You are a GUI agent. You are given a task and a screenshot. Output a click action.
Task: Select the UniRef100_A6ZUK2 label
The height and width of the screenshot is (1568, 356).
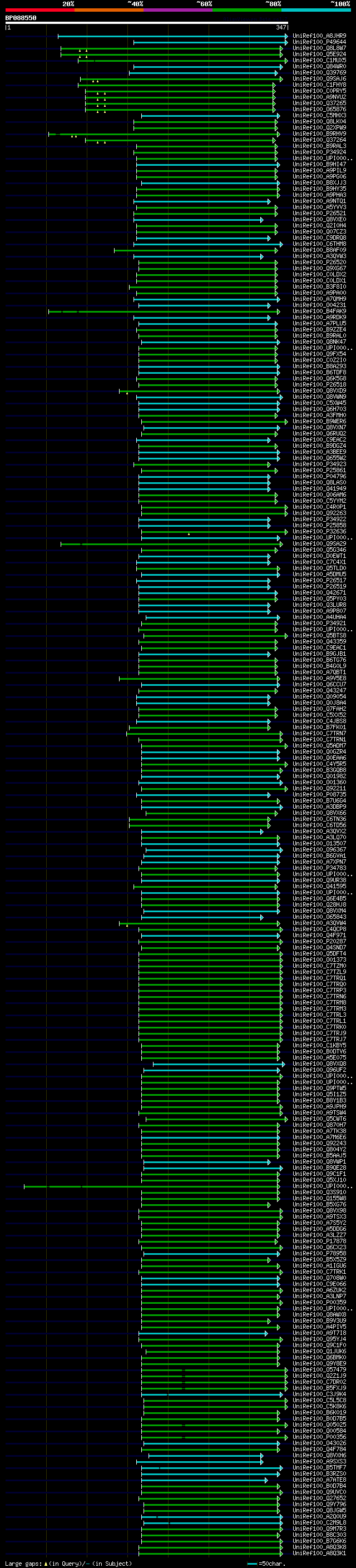click(x=319, y=1290)
